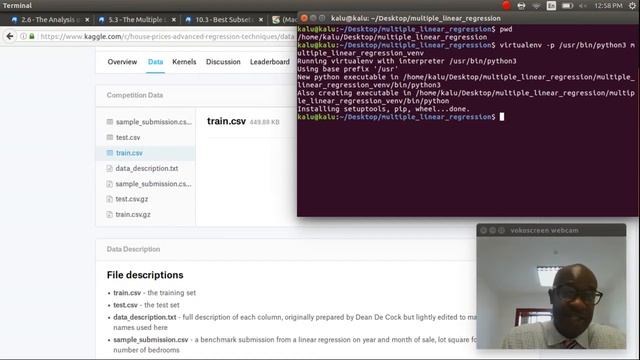Close the terminal window with red button

(304, 18)
